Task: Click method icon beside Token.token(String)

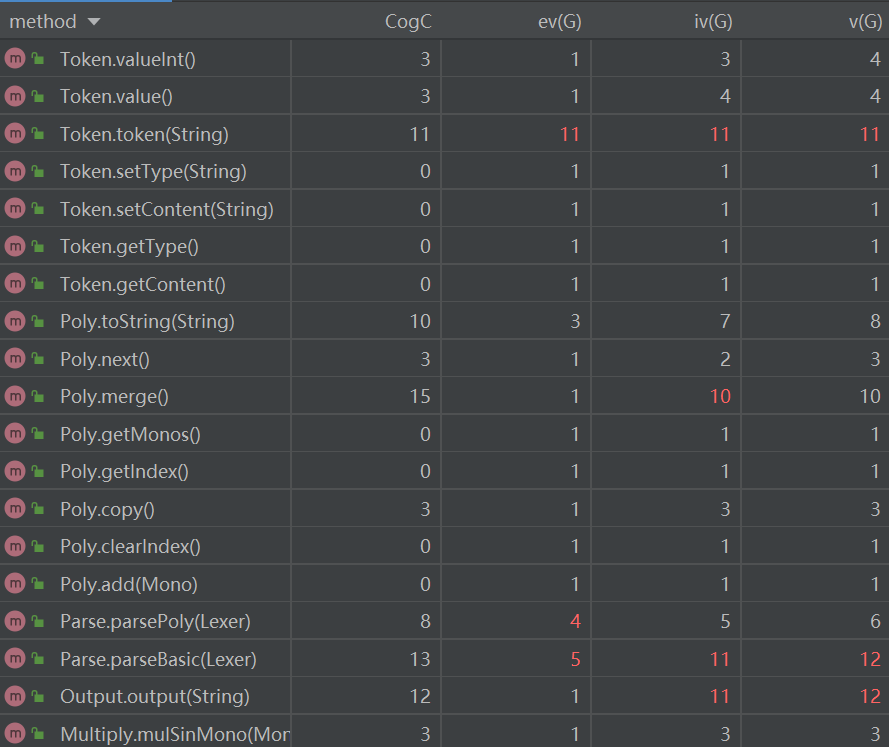Action: tap(14, 134)
